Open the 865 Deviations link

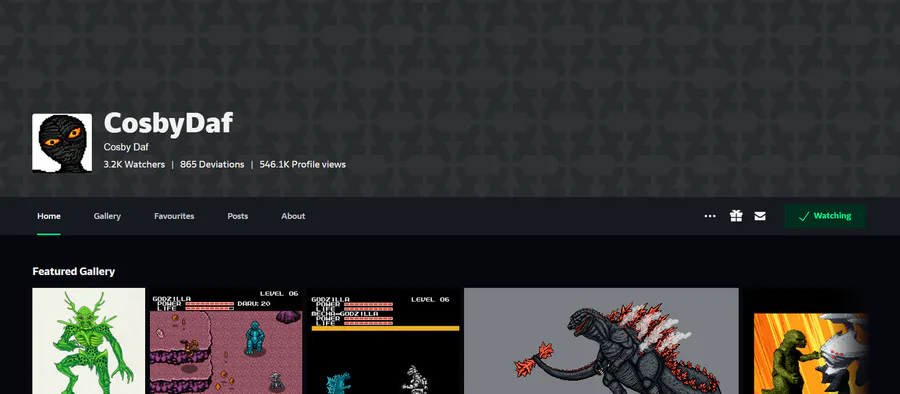(x=212, y=164)
